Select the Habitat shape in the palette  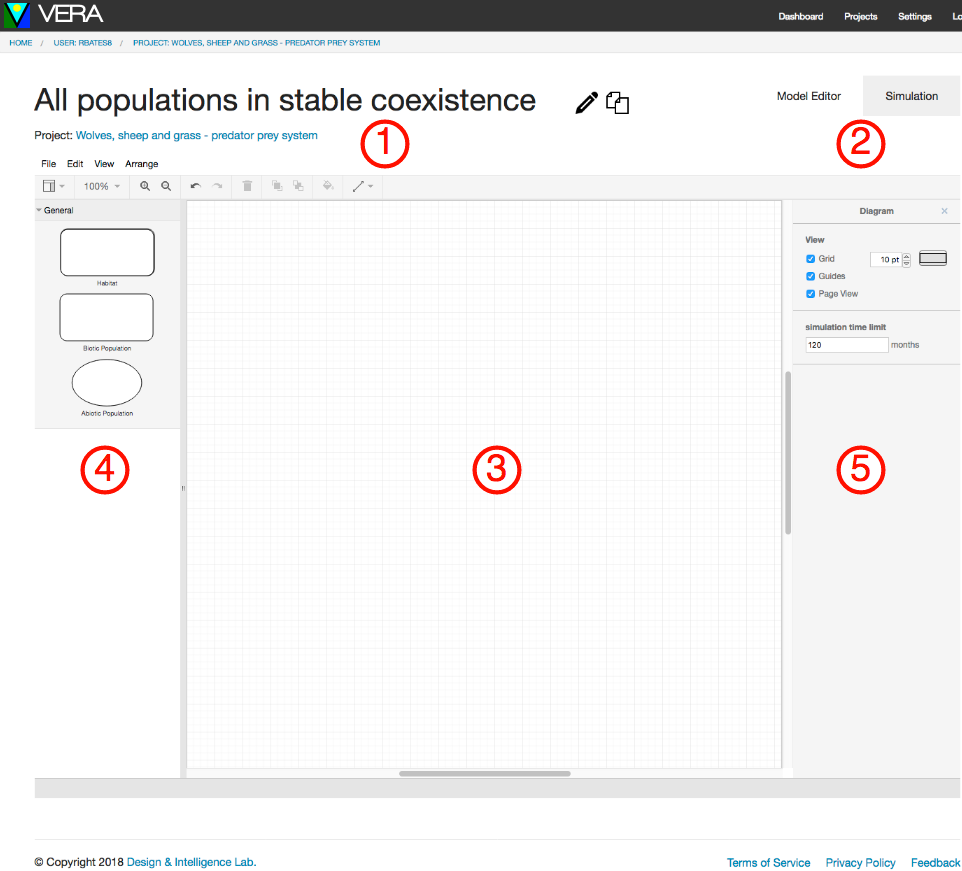tap(107, 252)
